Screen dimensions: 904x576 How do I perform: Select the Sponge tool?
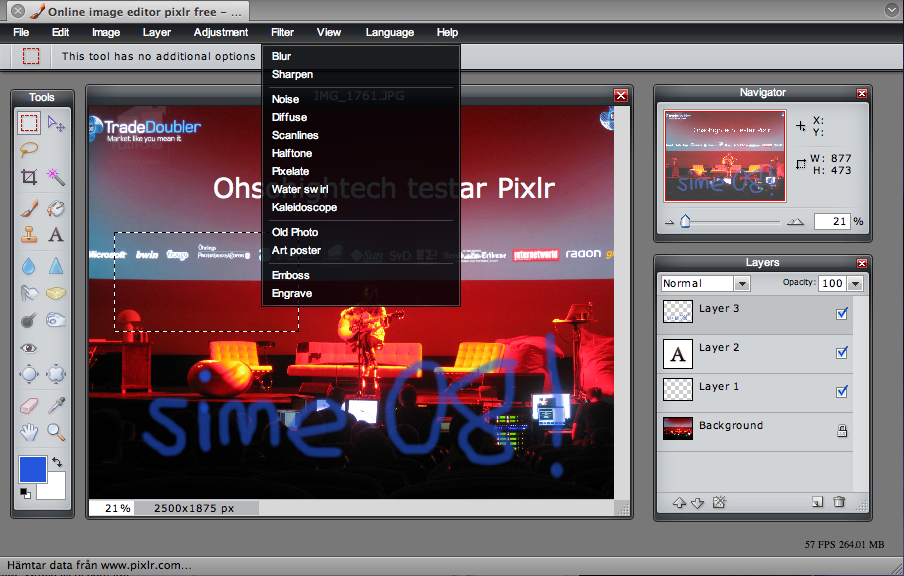[56, 293]
